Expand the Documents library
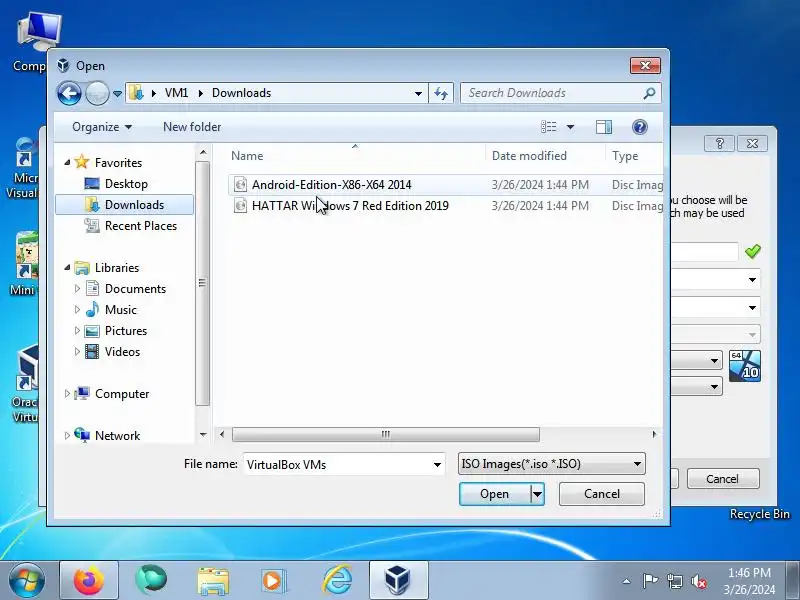The width and height of the screenshot is (800, 600). click(78, 289)
